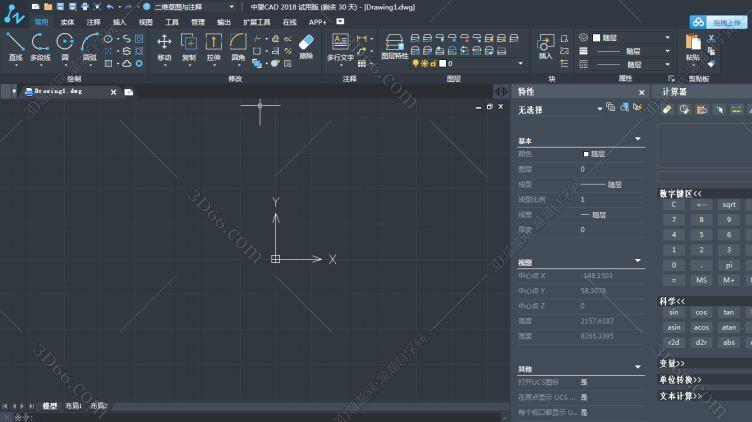Open the 视图 ribbon tab
The width and height of the screenshot is (752, 422).
pos(146,21)
